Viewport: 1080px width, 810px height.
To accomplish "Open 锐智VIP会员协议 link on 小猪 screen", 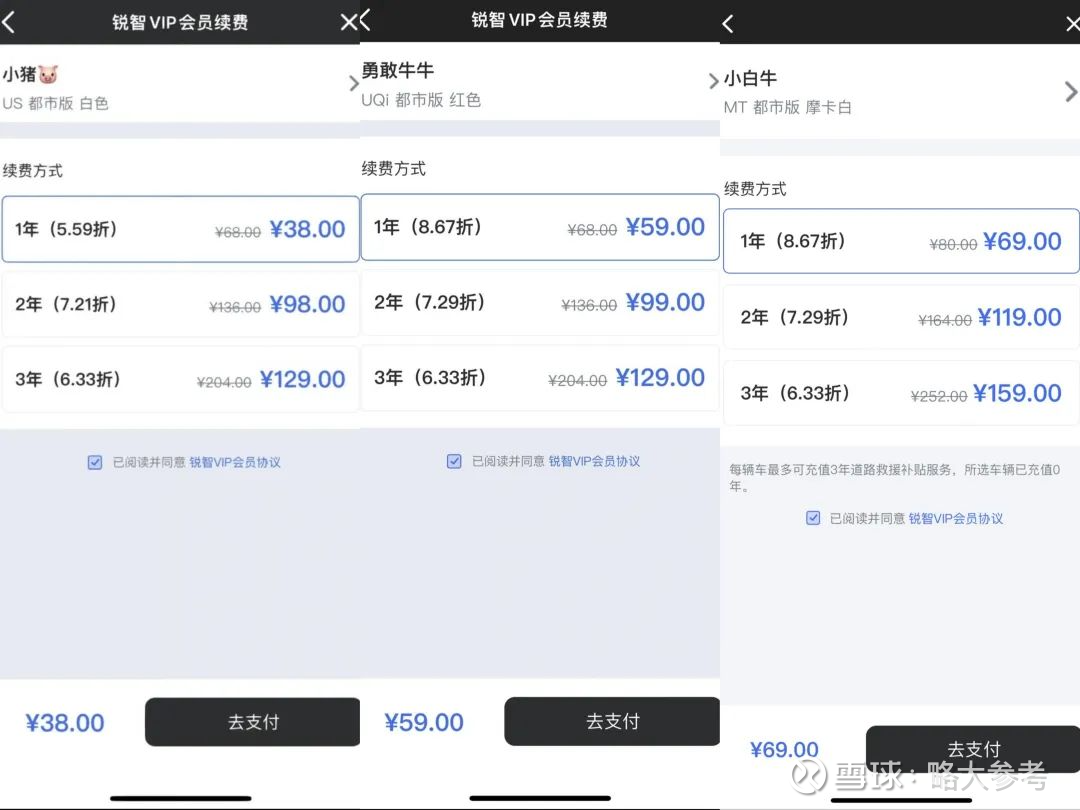I will 235,462.
